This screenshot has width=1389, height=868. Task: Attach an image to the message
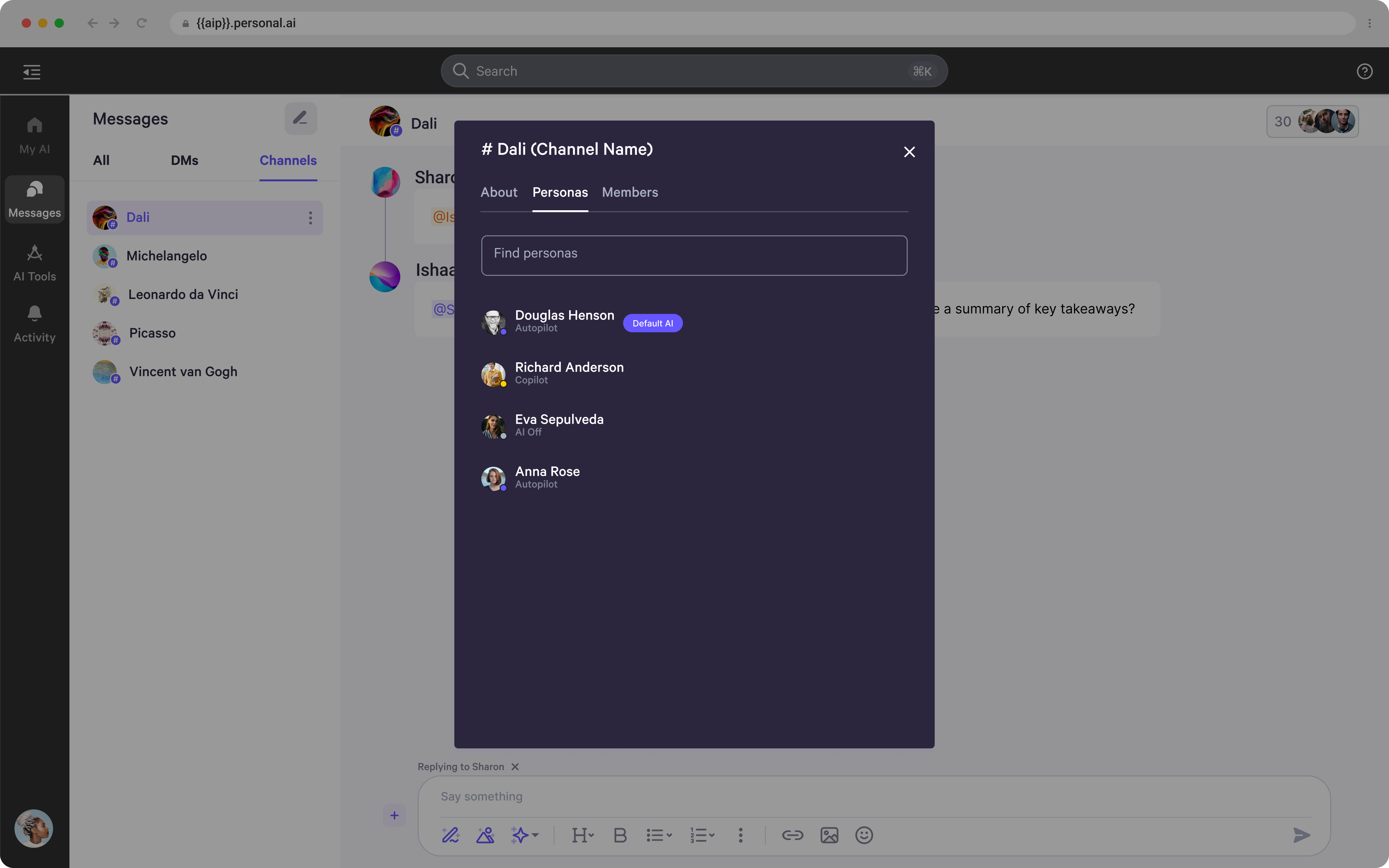828,835
